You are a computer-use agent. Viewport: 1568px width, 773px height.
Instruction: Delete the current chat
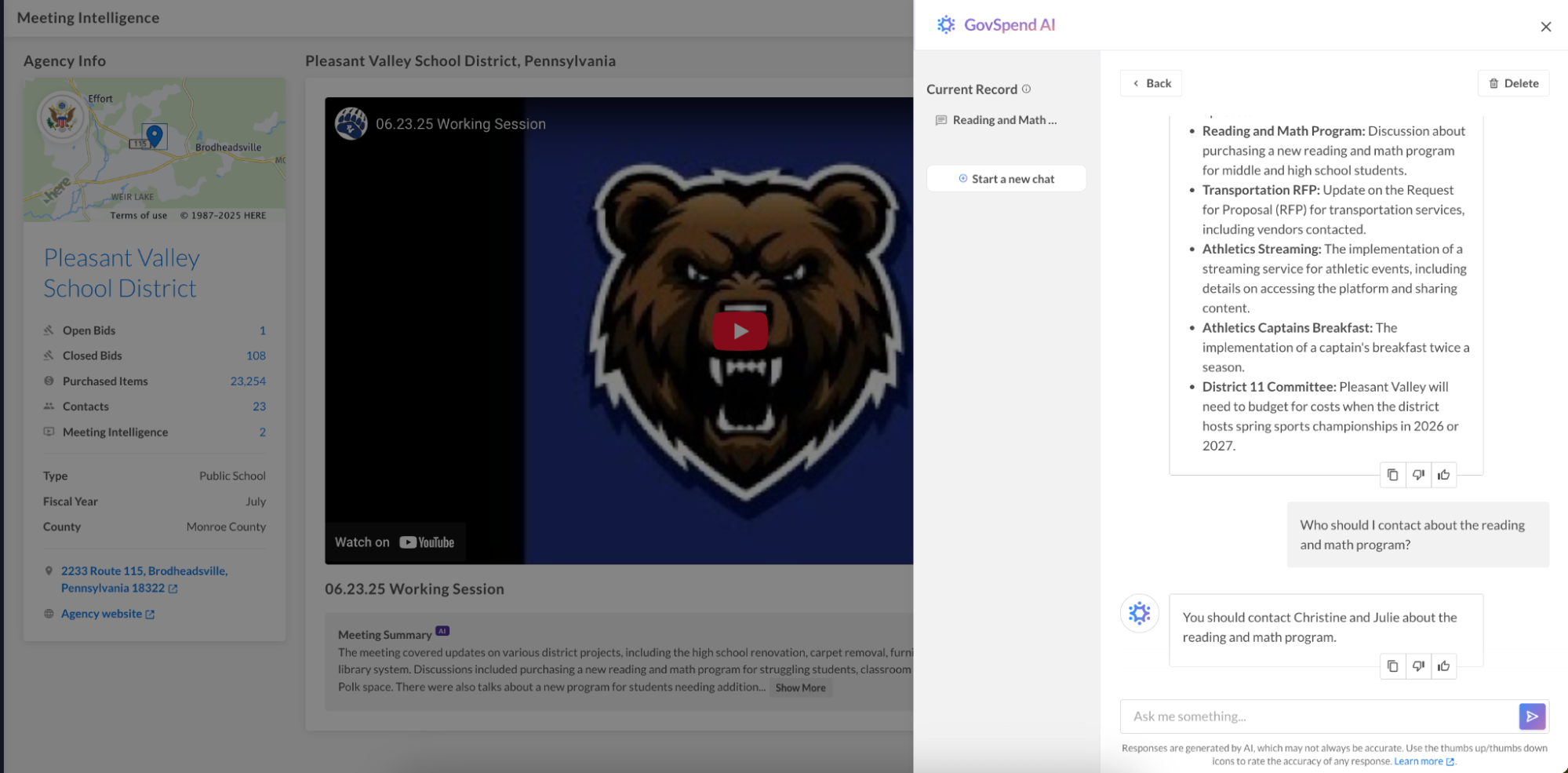click(1513, 83)
